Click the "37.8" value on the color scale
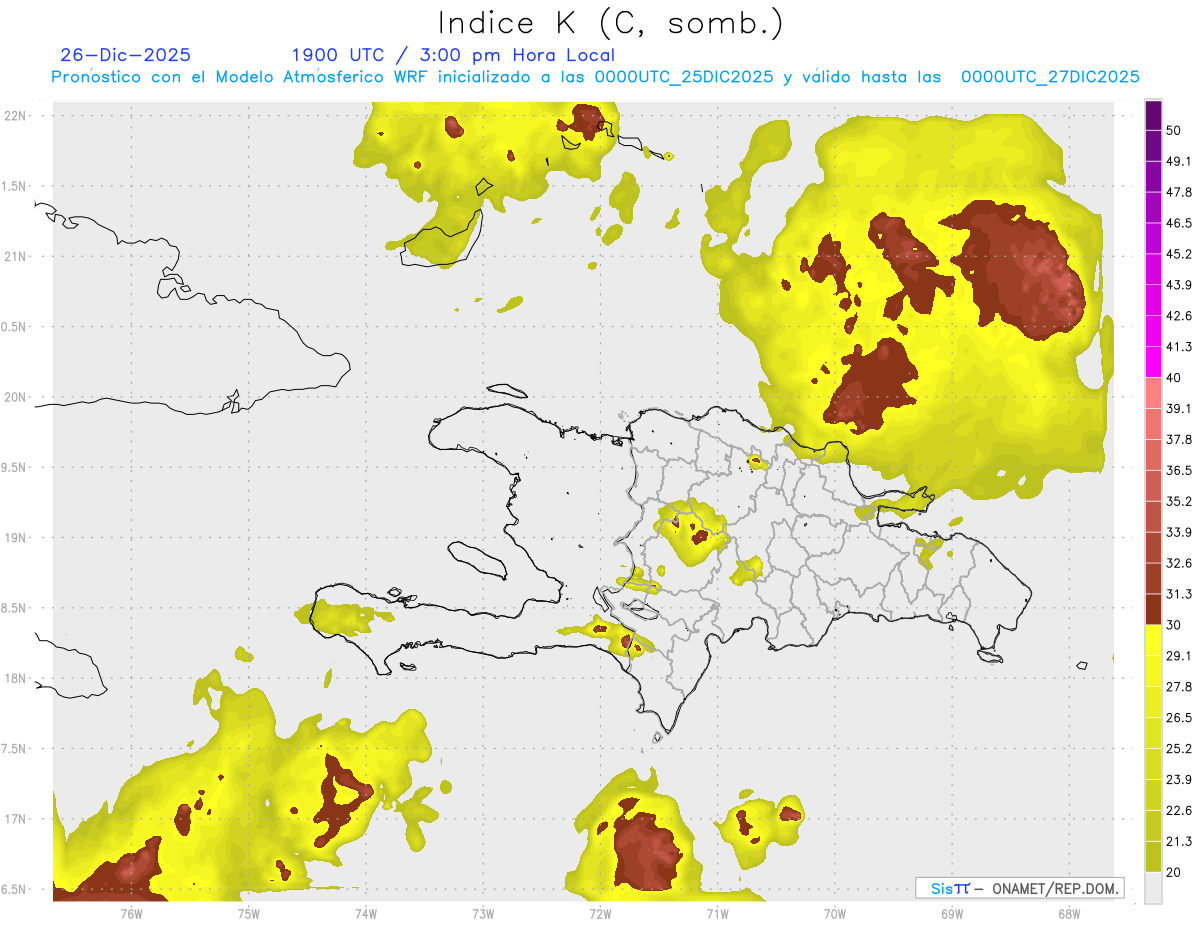 (1180, 439)
